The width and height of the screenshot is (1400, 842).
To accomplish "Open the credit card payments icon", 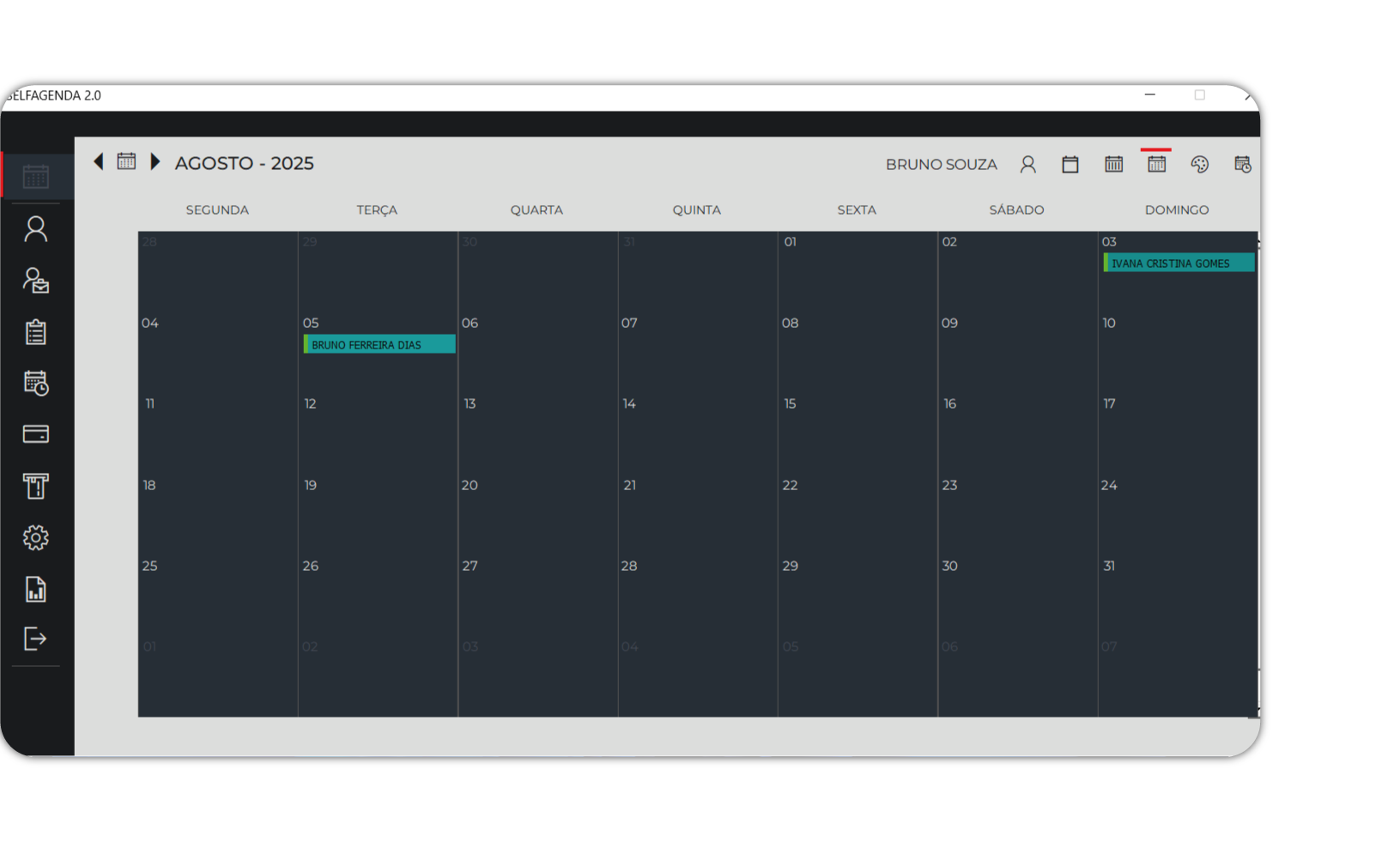I will [x=35, y=434].
